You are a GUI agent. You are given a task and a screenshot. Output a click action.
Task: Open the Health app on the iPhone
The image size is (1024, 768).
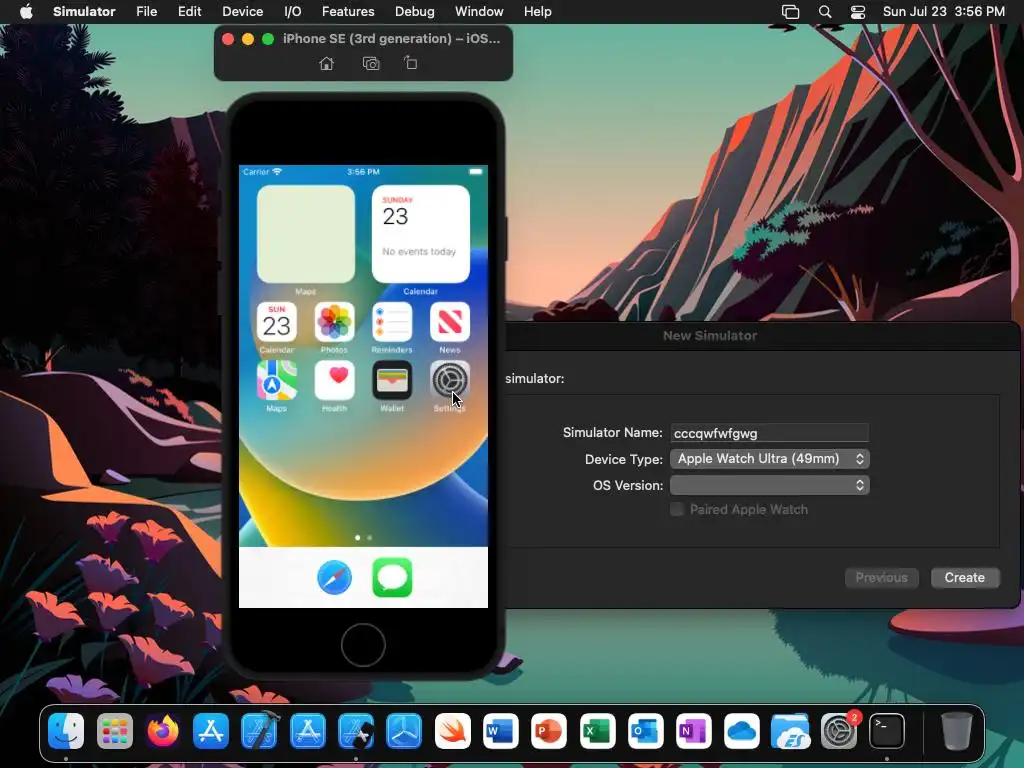334,380
